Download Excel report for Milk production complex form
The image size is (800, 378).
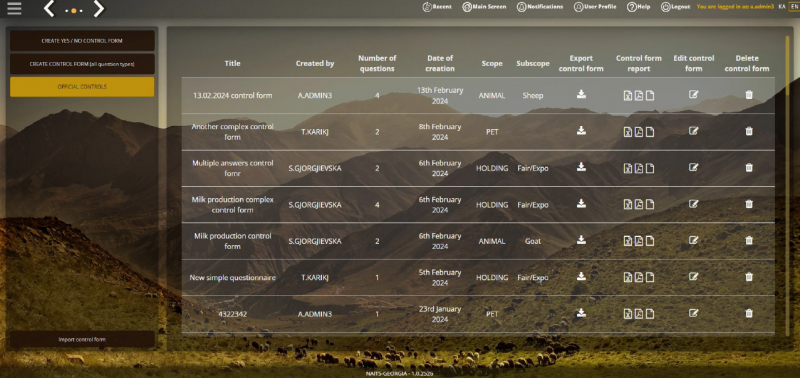pyautogui.click(x=628, y=205)
